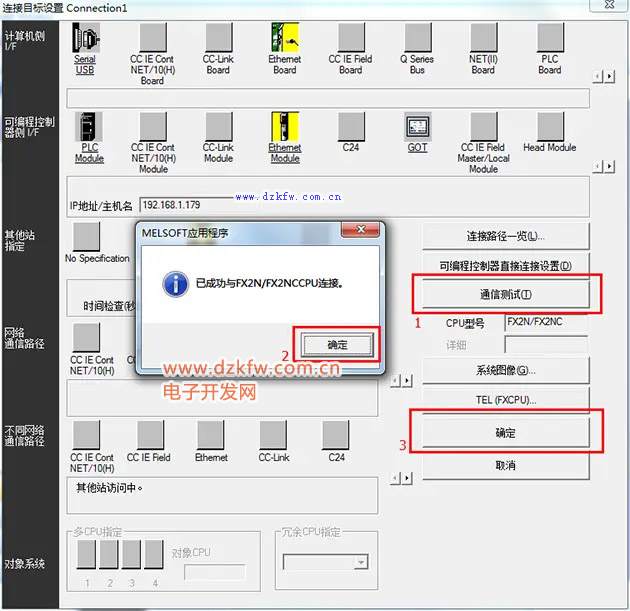
Task: Select CC IE Field Master/Local Module icon
Action: pos(483,126)
